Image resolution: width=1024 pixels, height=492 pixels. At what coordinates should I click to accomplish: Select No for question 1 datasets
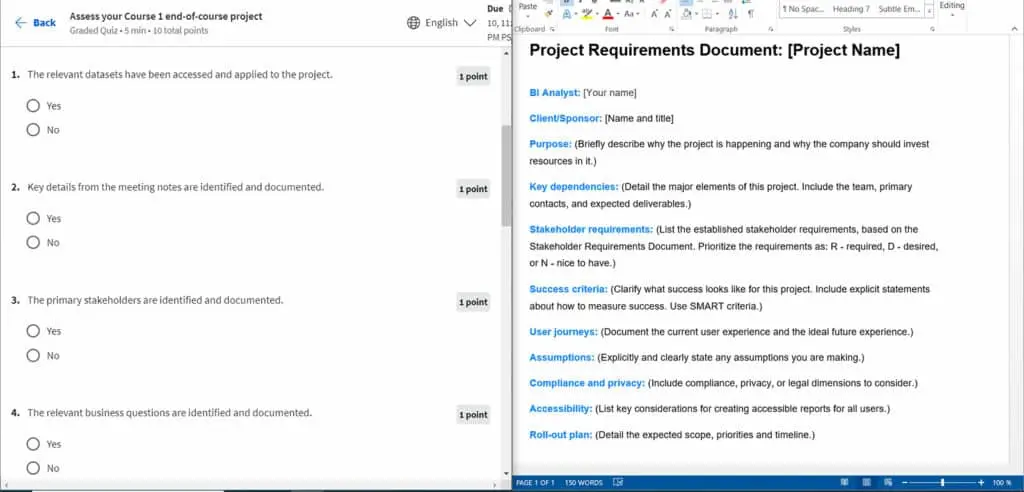click(33, 130)
